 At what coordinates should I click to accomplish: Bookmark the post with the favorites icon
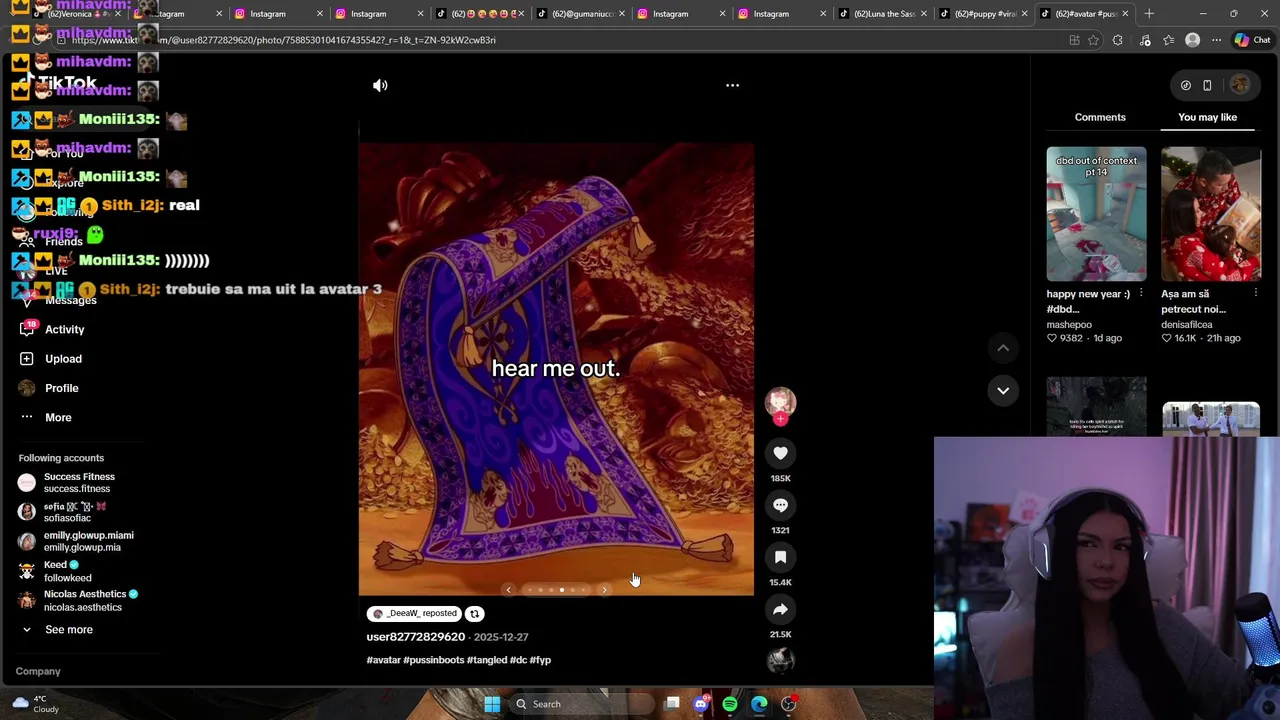[780, 557]
